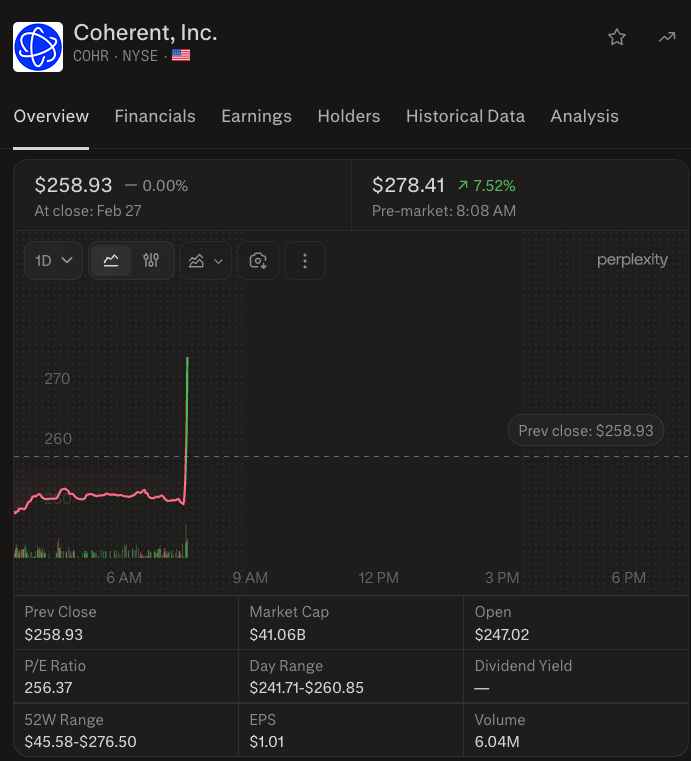The image size is (691, 761).
Task: Click the Market Cap $41.06B value
Action: coord(278,635)
